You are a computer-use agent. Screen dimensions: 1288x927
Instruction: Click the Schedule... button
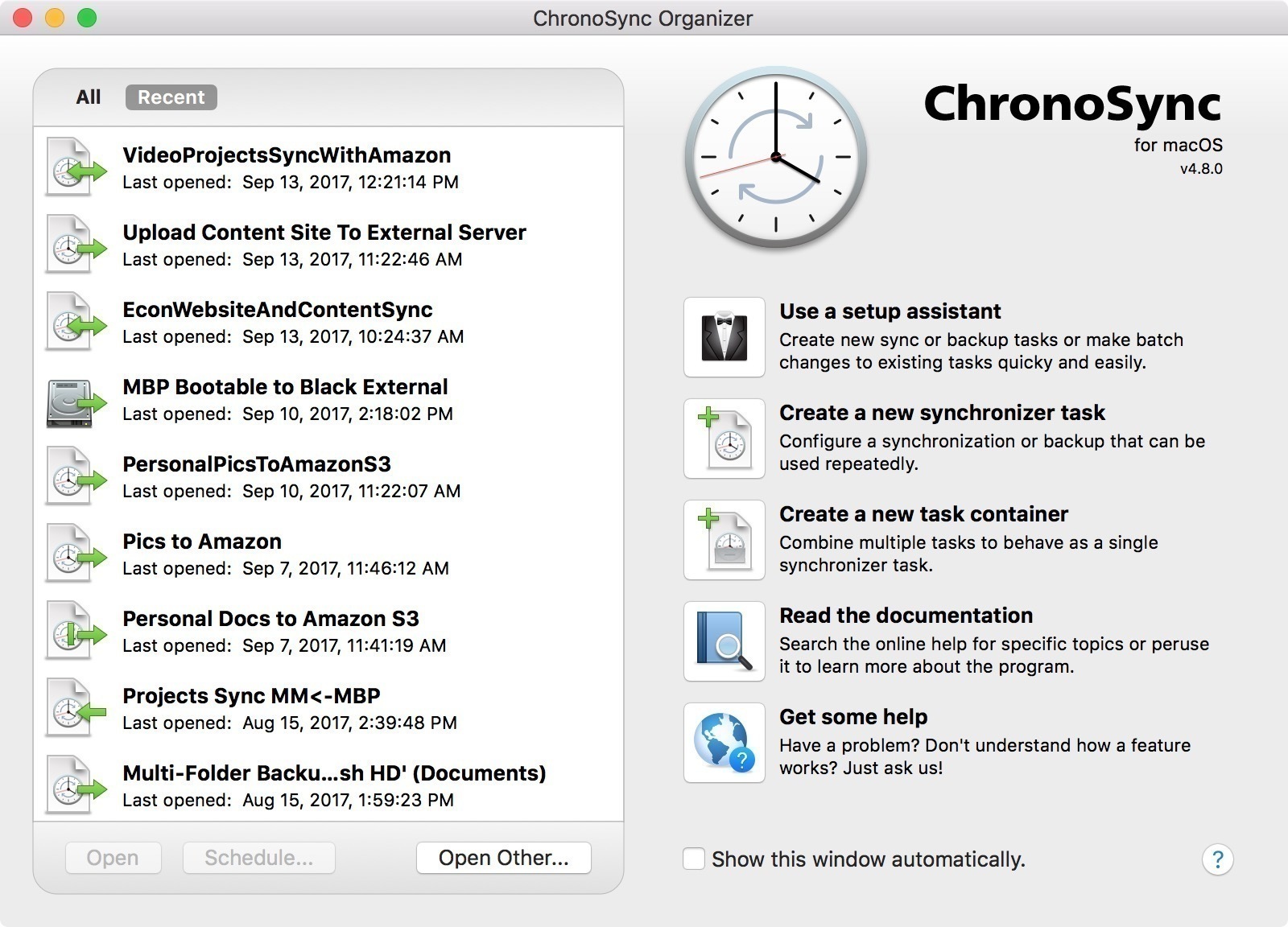tap(258, 858)
